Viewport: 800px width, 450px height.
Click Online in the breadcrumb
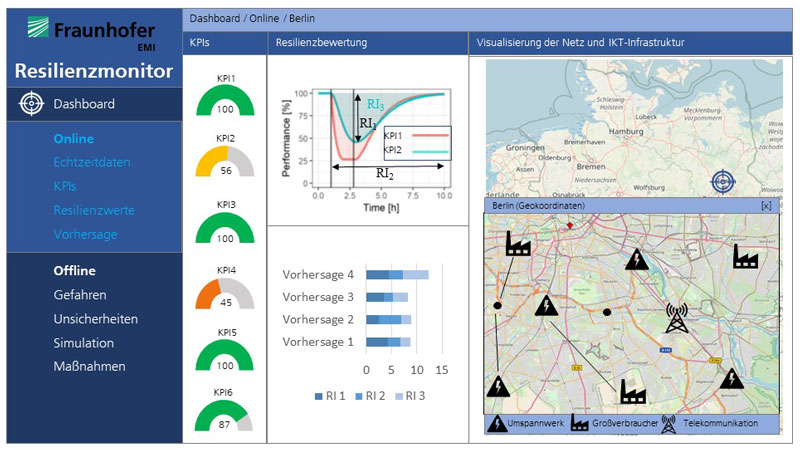click(264, 18)
